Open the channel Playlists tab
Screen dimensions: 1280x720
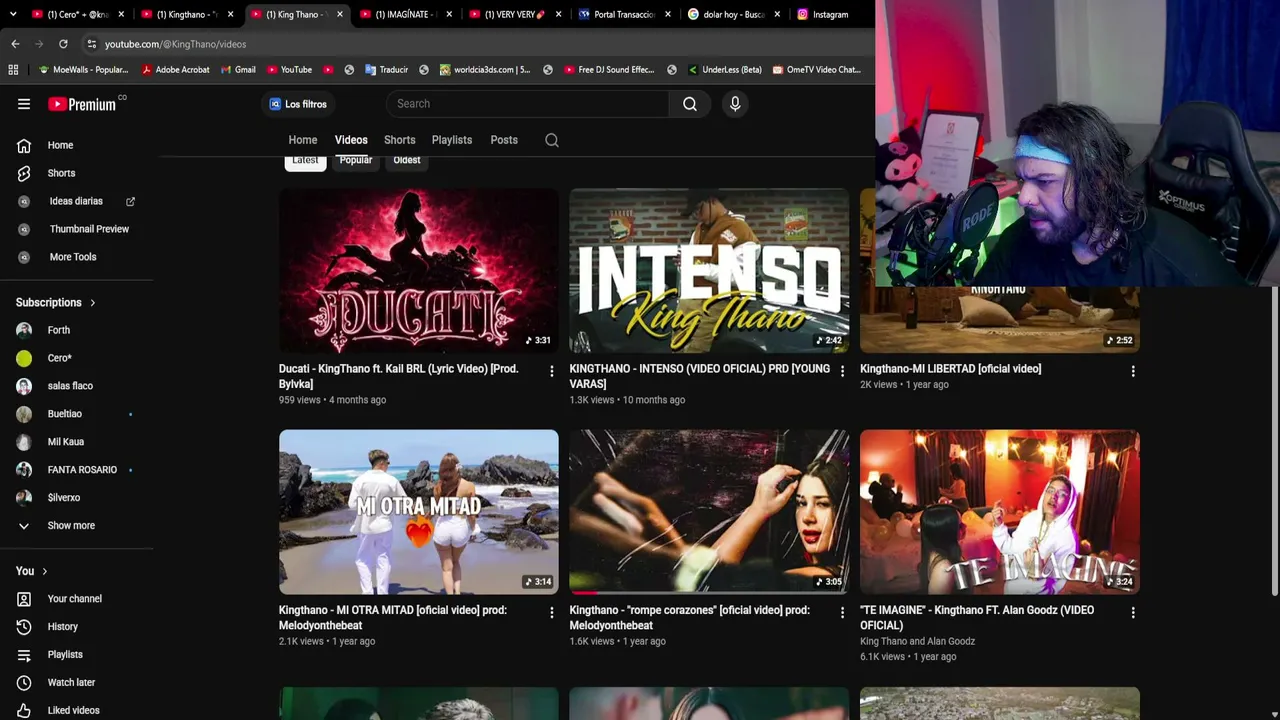452,140
